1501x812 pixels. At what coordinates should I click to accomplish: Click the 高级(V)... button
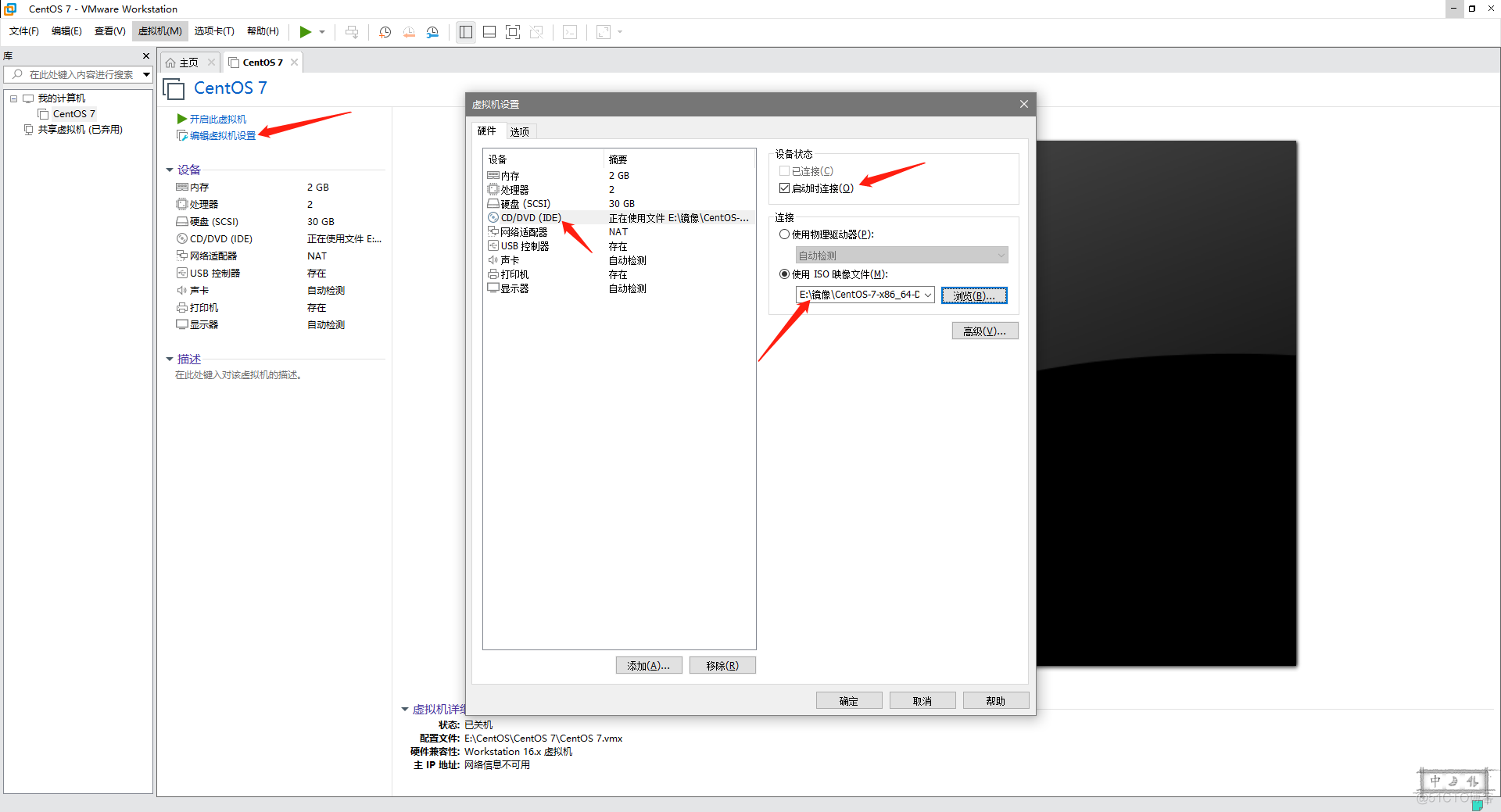985,331
